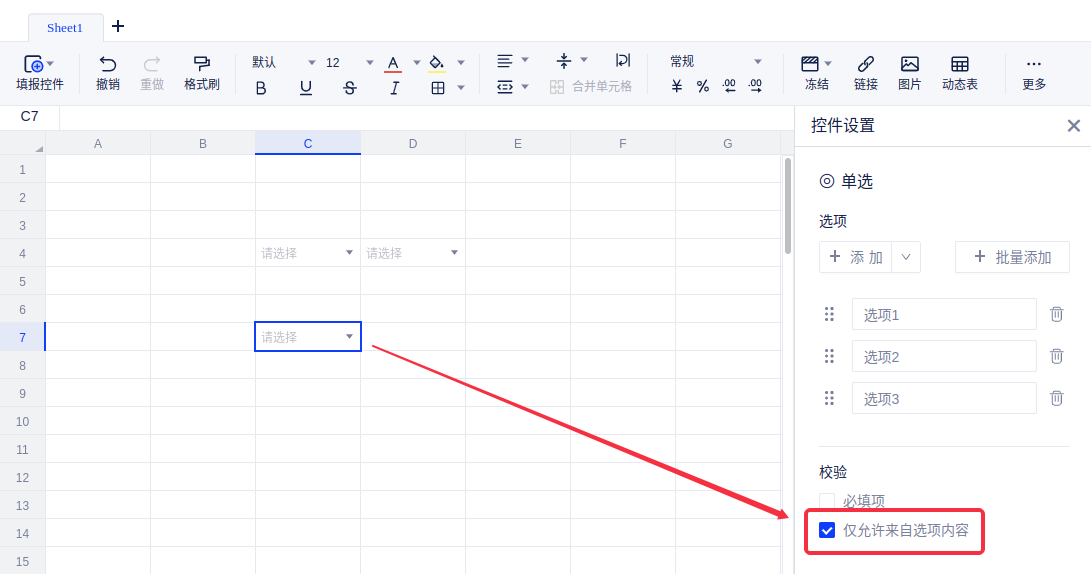Viewport: 1091px width, 574px height.
Task: Delete 选项1 with its trash icon
Action: (1056, 314)
